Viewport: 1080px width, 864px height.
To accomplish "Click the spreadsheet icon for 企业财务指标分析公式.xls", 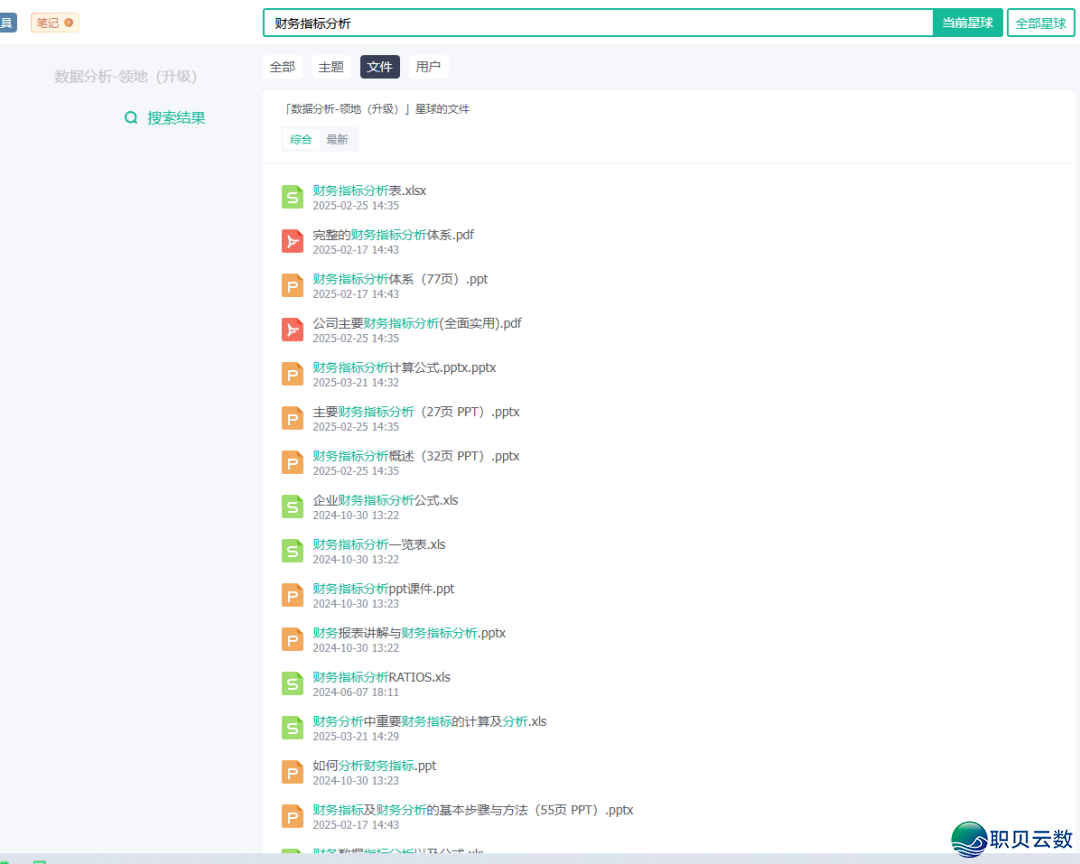I will click(x=293, y=506).
